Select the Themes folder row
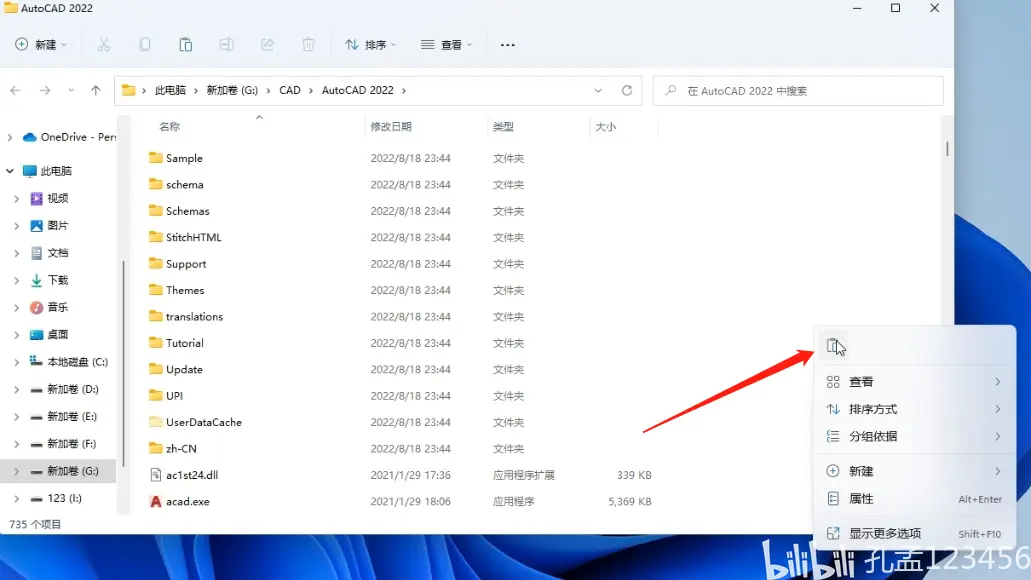1031x580 pixels. click(401, 290)
